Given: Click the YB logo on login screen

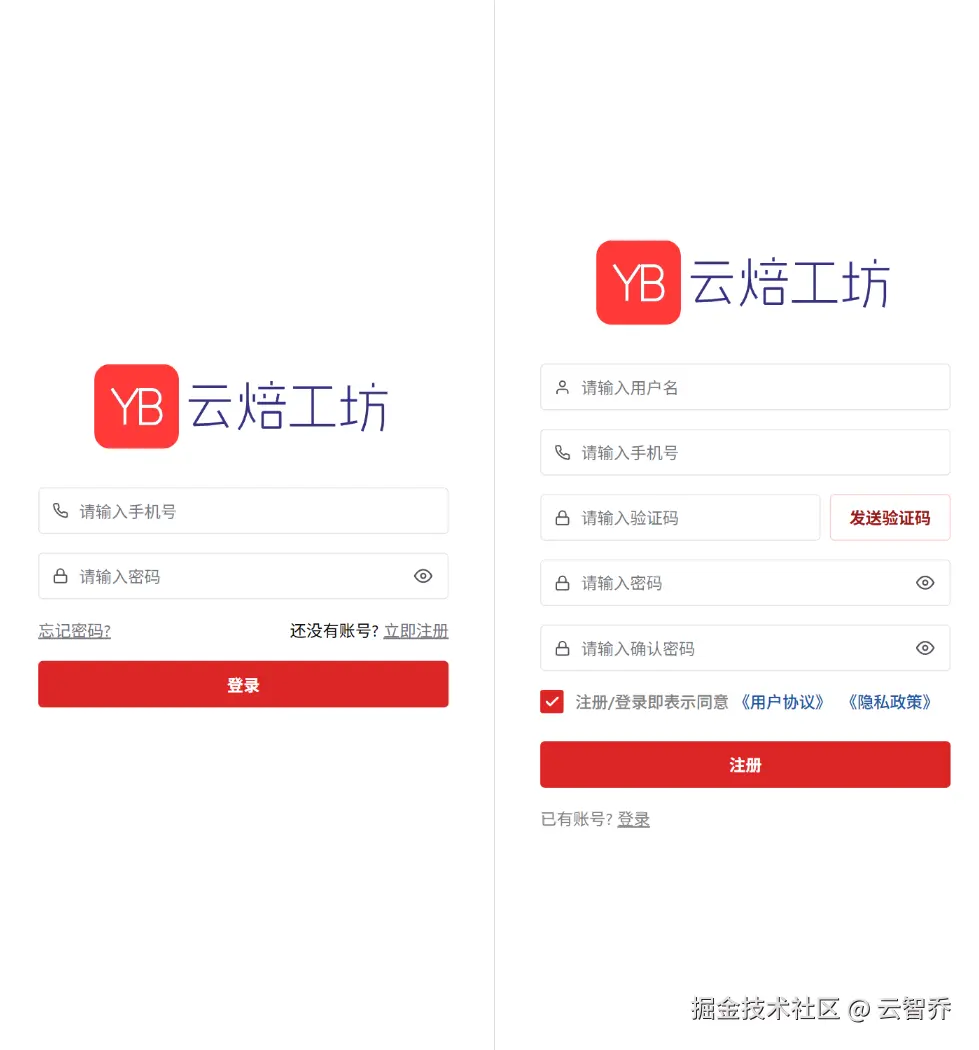Looking at the screenshot, I should click(x=137, y=406).
